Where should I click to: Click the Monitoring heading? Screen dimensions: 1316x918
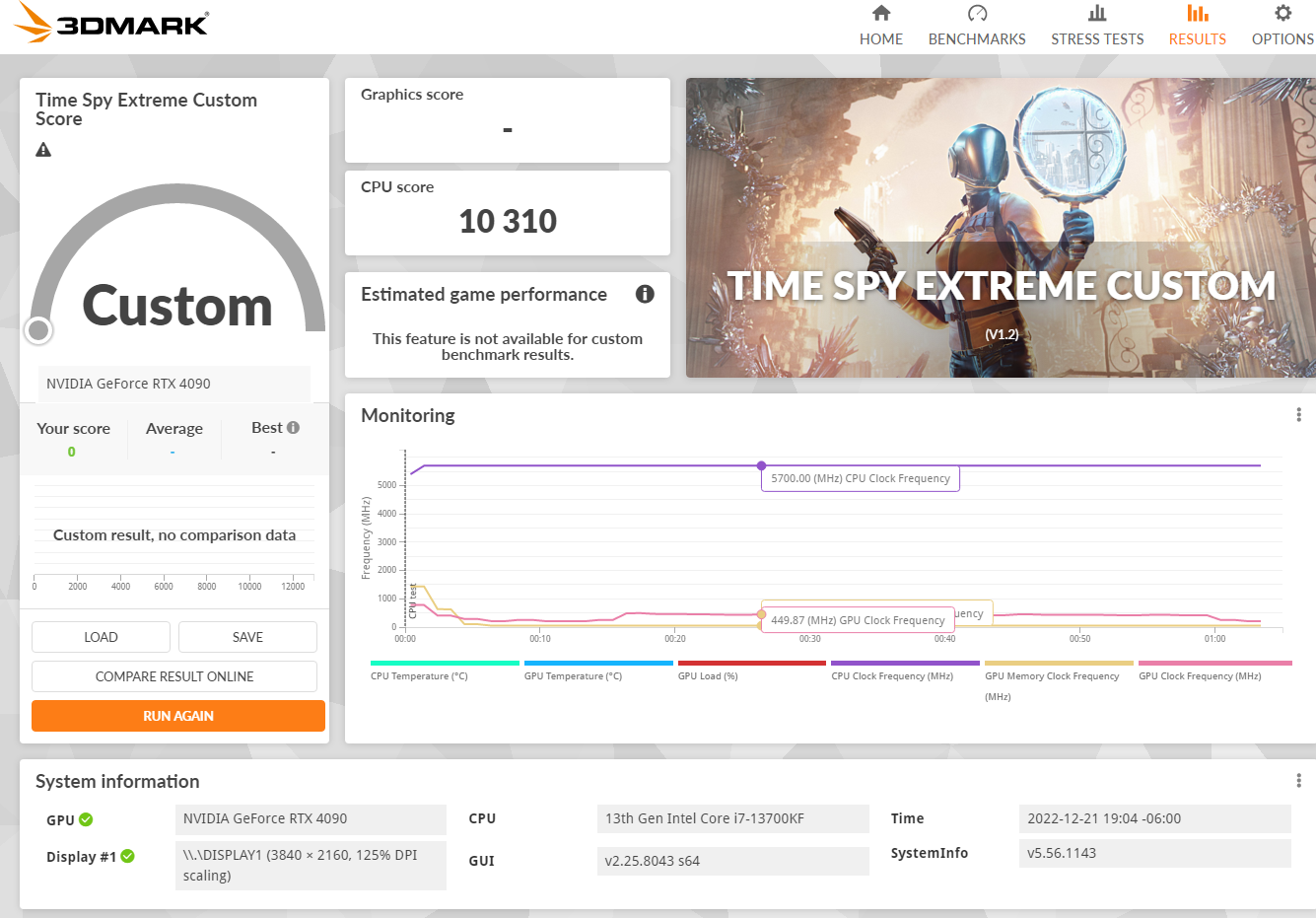pyautogui.click(x=408, y=415)
